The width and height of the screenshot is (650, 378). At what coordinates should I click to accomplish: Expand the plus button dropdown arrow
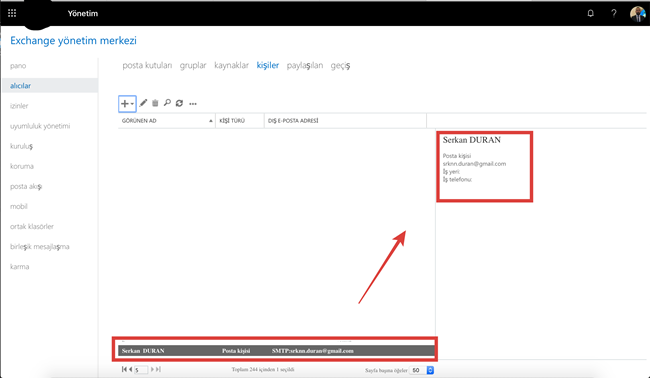pos(132,104)
